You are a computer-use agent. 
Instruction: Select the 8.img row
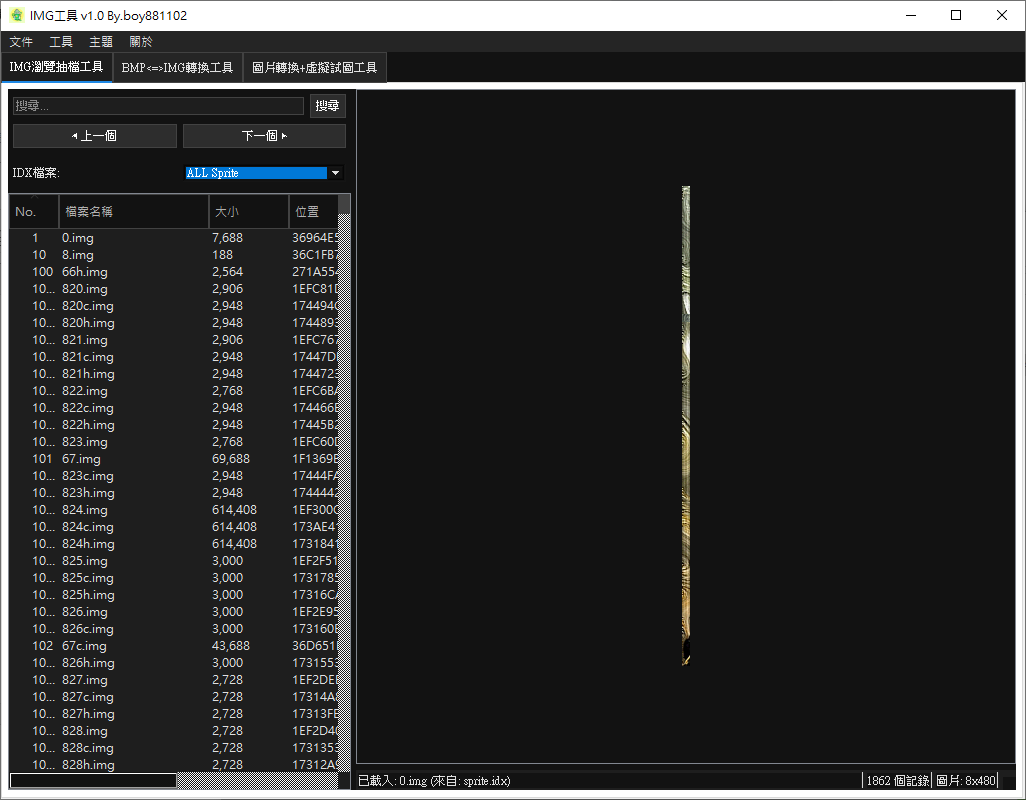coord(175,254)
